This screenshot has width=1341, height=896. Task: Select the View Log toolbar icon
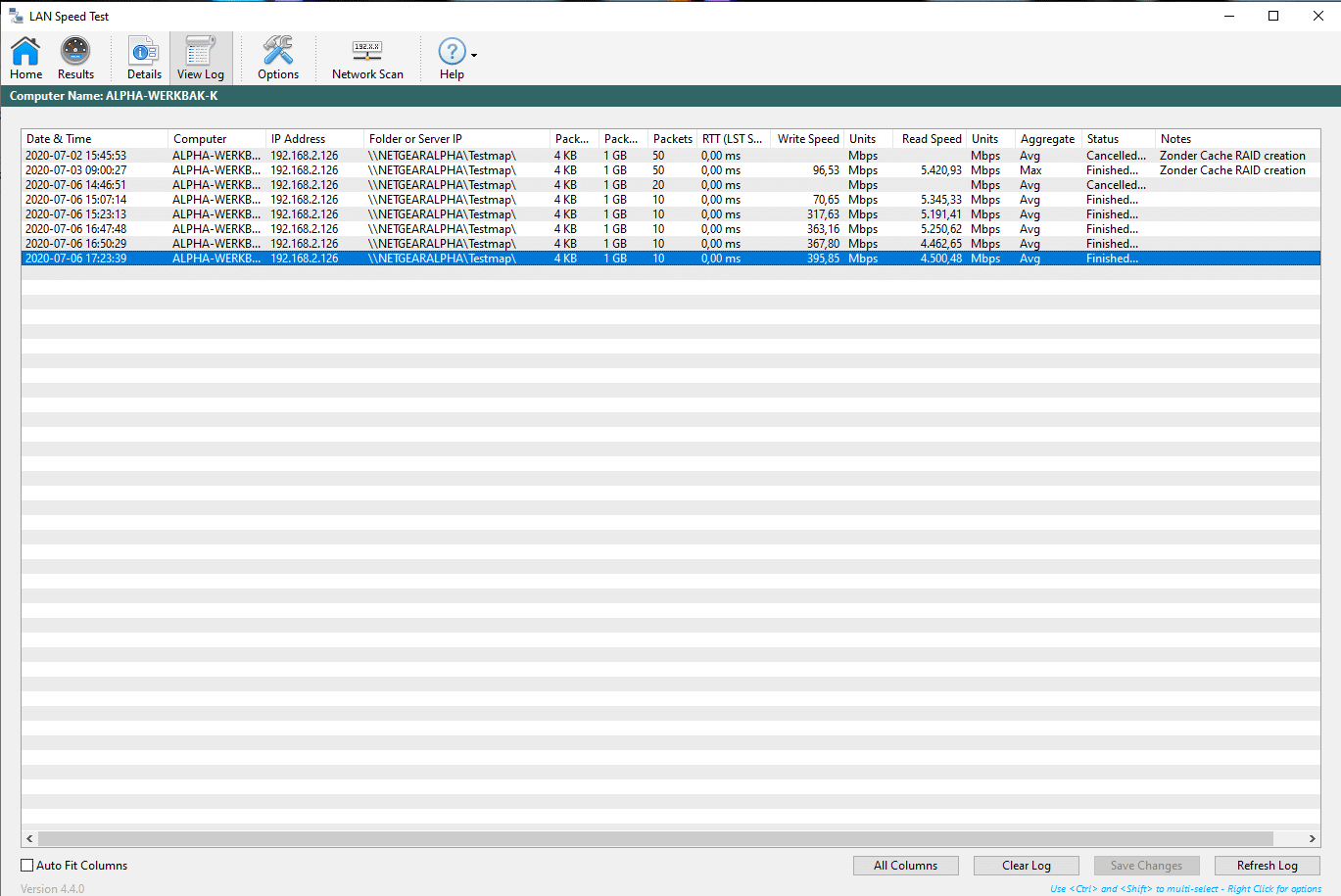pyautogui.click(x=201, y=51)
